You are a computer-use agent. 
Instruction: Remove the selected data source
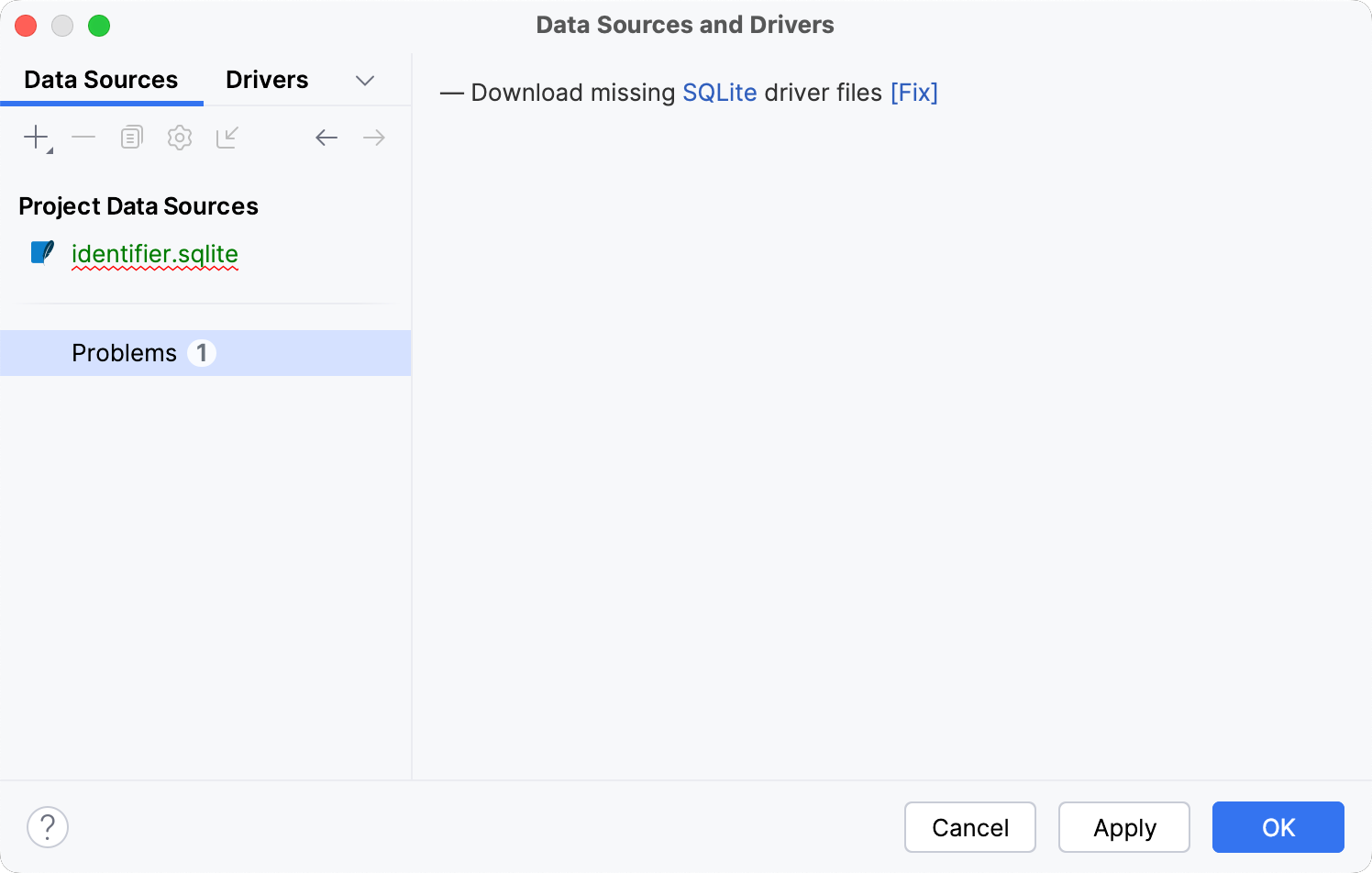click(83, 137)
